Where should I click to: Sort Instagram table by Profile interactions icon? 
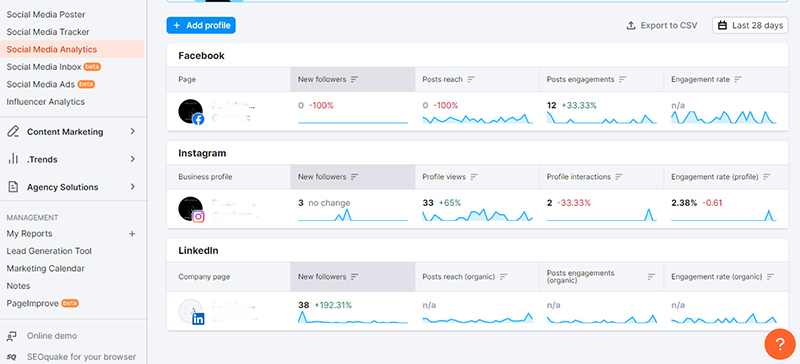coord(619,177)
